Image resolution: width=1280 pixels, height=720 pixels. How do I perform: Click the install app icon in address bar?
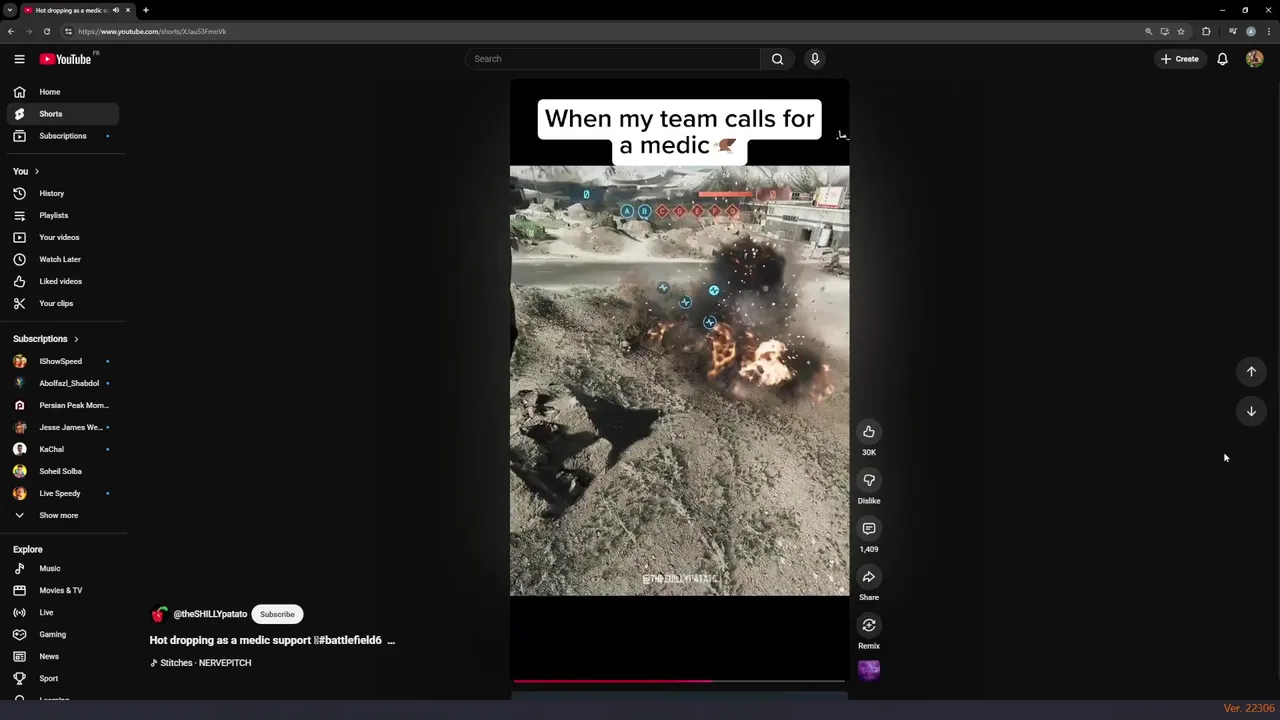tap(1165, 31)
